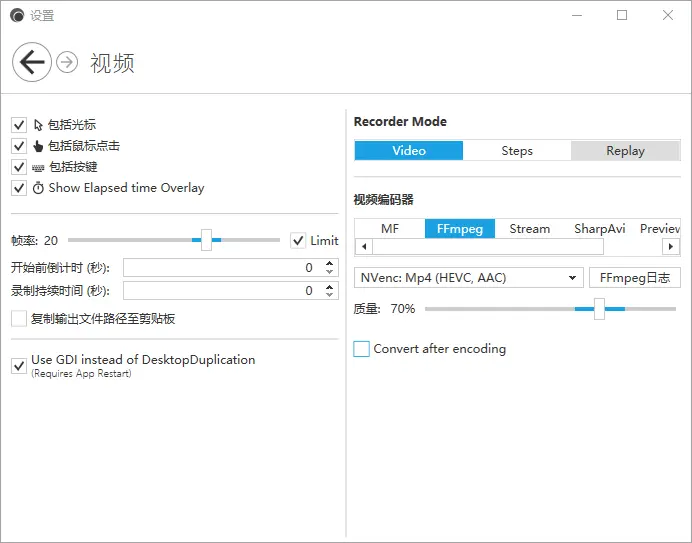Click the 70% quality value text
692x543 pixels.
tap(402, 309)
